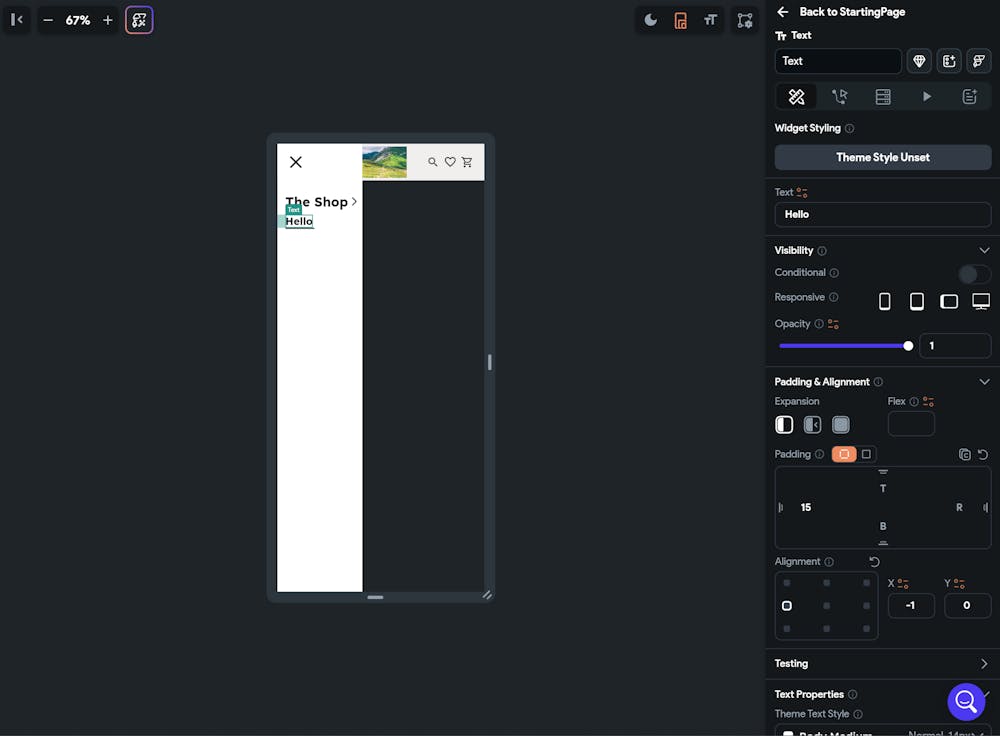Edit top padding T field
1000x736 pixels.
pyautogui.click(x=883, y=489)
